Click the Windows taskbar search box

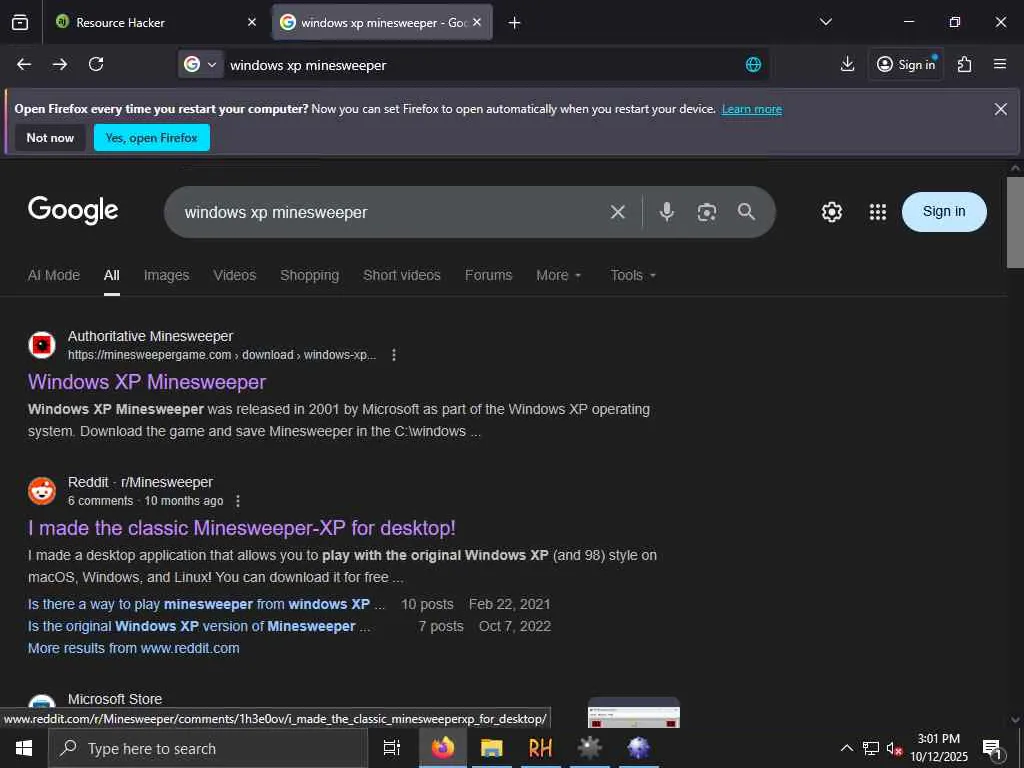(208, 748)
